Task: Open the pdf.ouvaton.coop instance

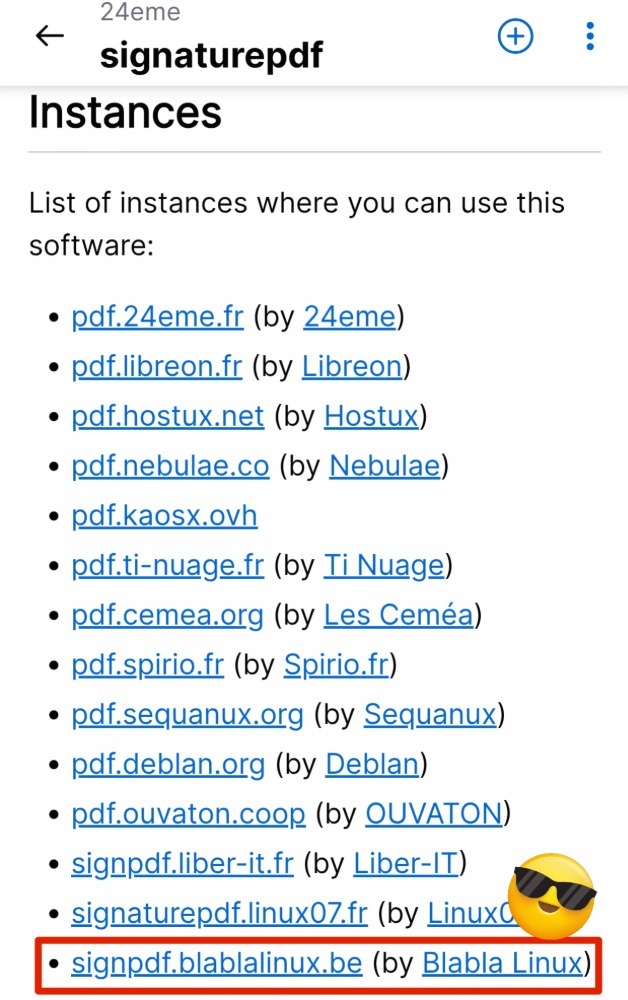Action: [x=188, y=814]
